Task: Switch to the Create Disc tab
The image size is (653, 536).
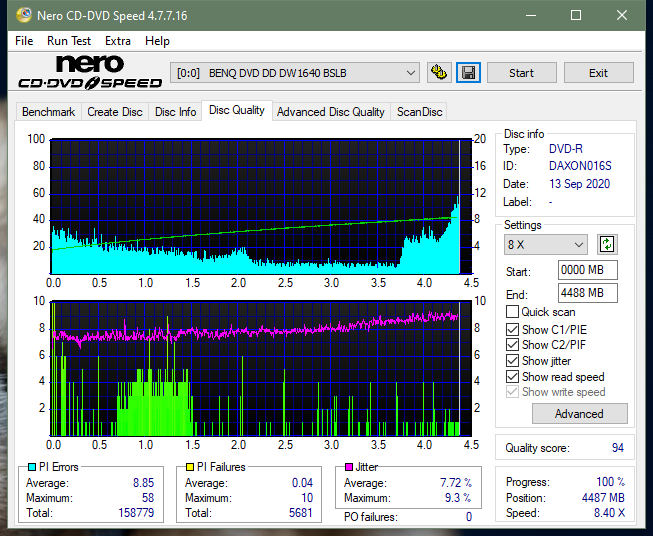Action: click(115, 112)
